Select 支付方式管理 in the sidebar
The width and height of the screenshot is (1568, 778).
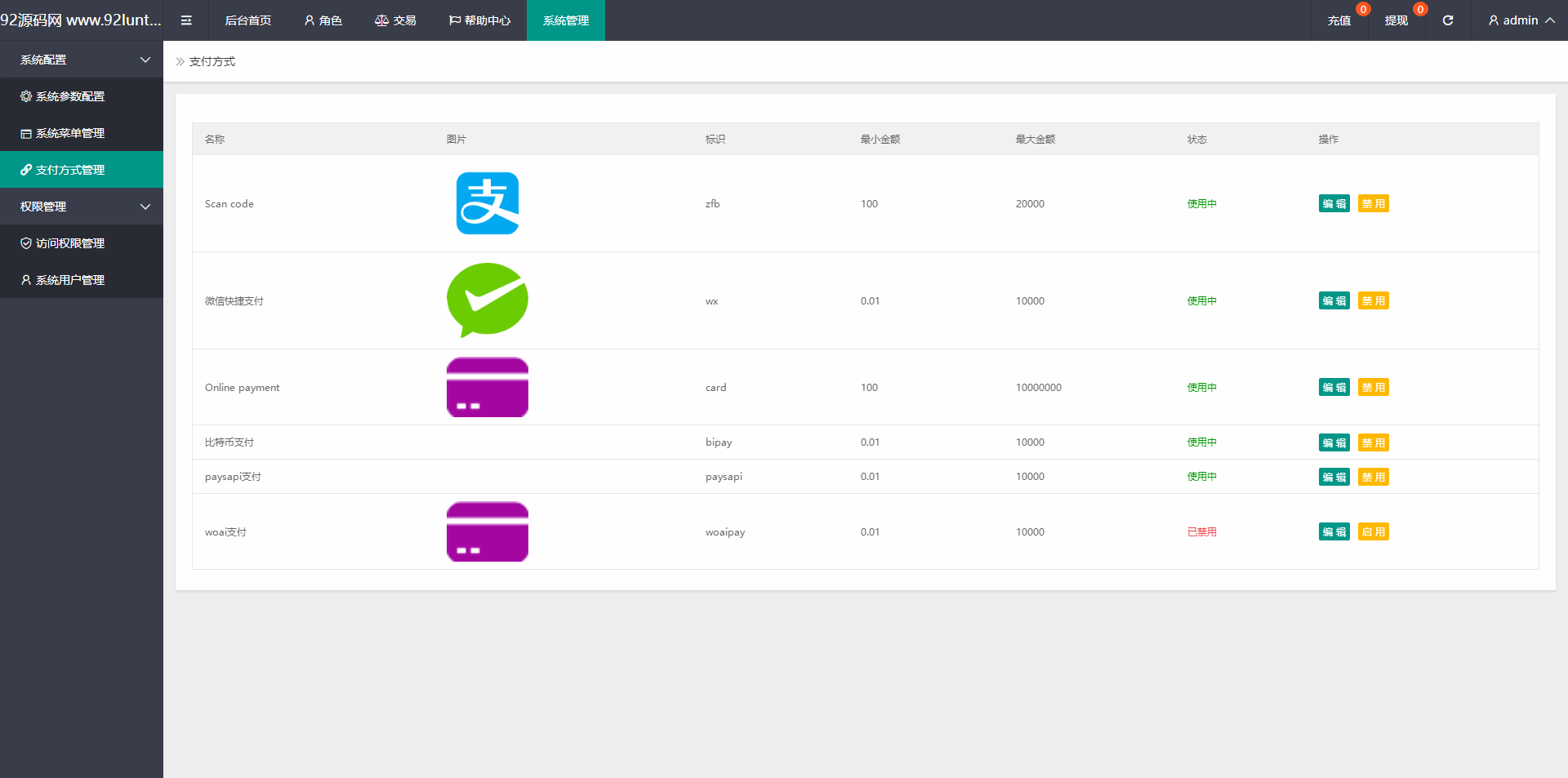tap(82, 170)
